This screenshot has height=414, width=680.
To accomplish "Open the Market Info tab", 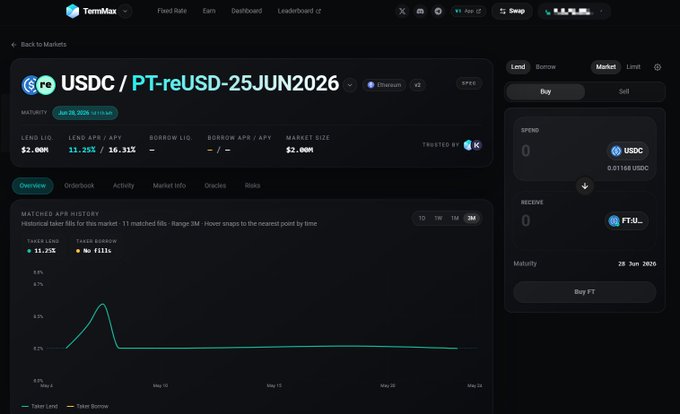I will tap(169, 186).
